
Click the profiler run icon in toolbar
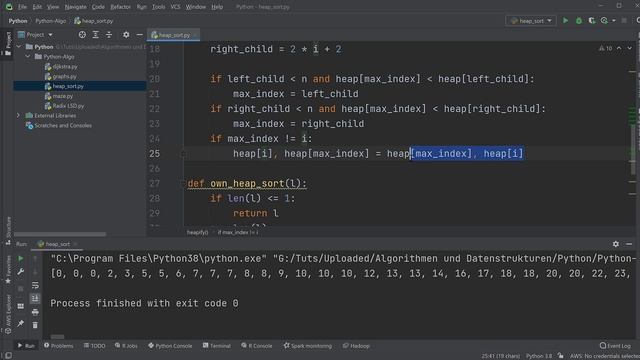(604, 20)
